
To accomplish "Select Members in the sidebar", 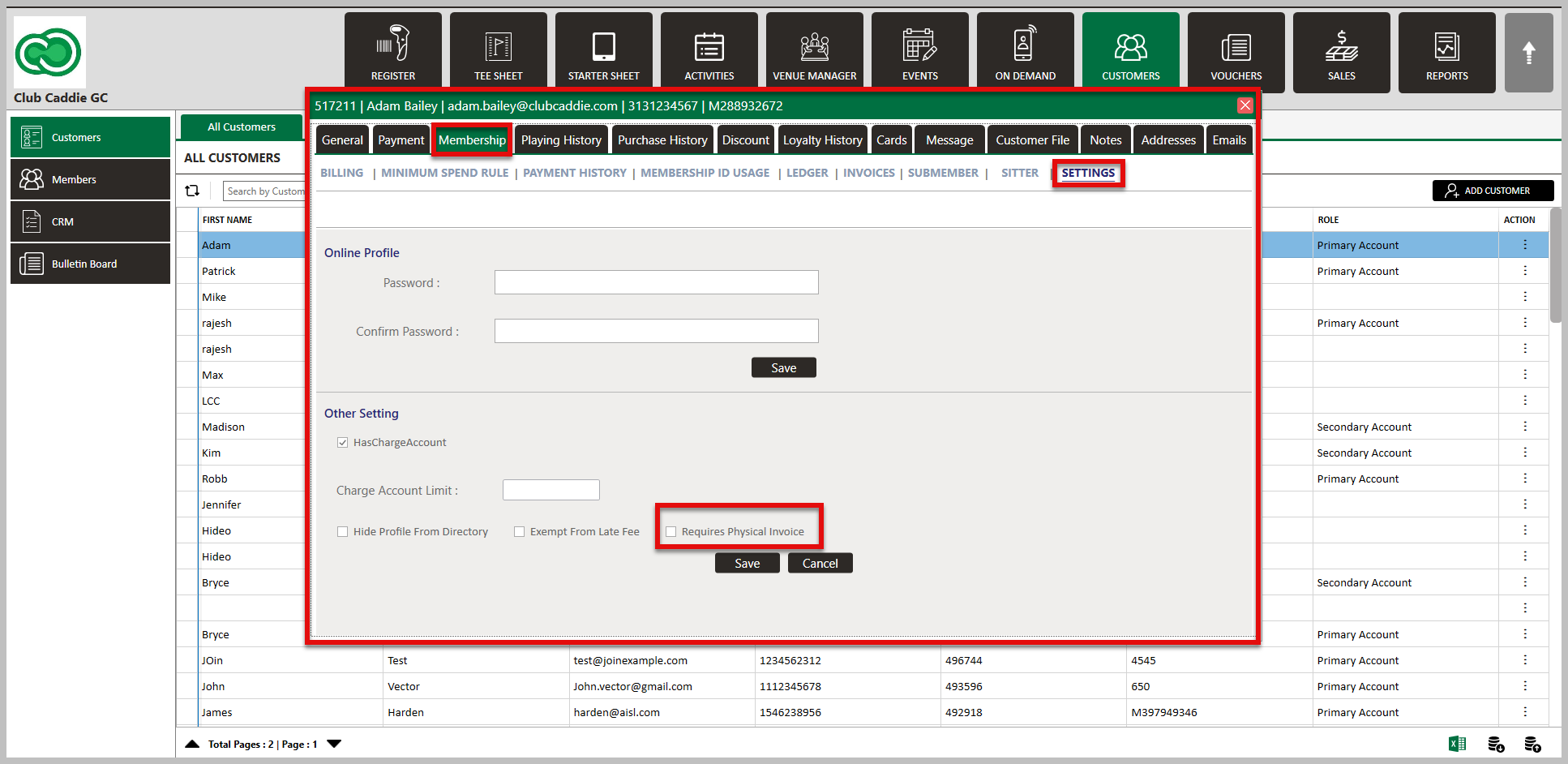I will pos(90,179).
